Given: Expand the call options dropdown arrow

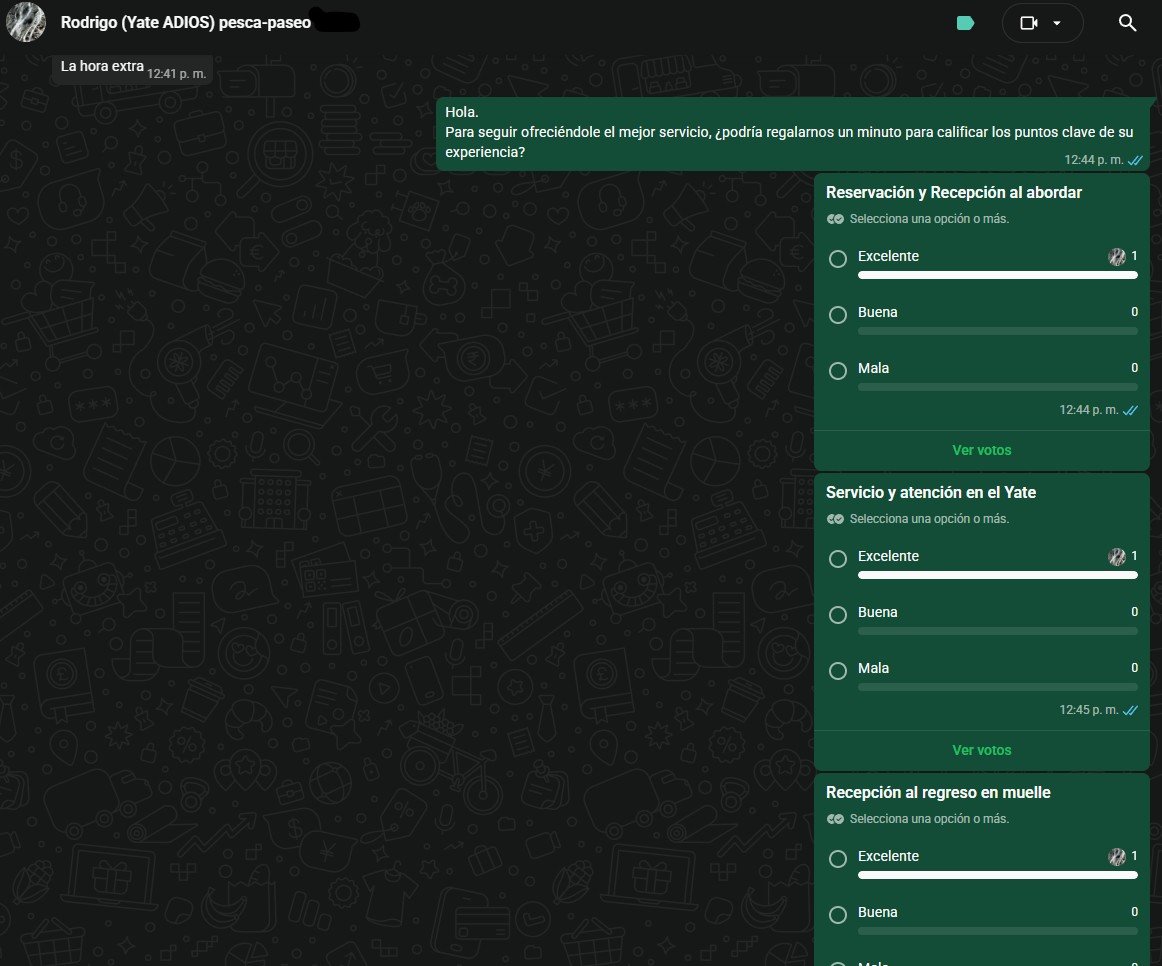Looking at the screenshot, I should click(1057, 23).
